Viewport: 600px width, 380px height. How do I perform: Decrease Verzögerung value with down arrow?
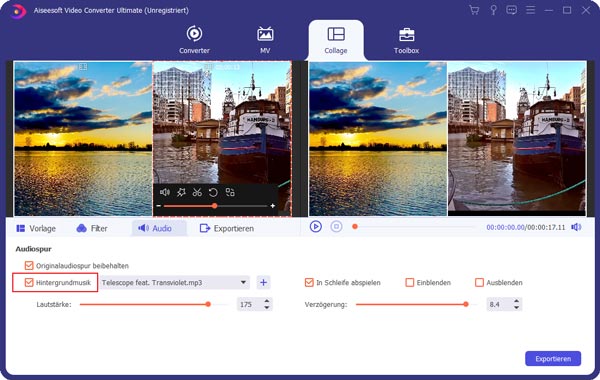click(517, 307)
